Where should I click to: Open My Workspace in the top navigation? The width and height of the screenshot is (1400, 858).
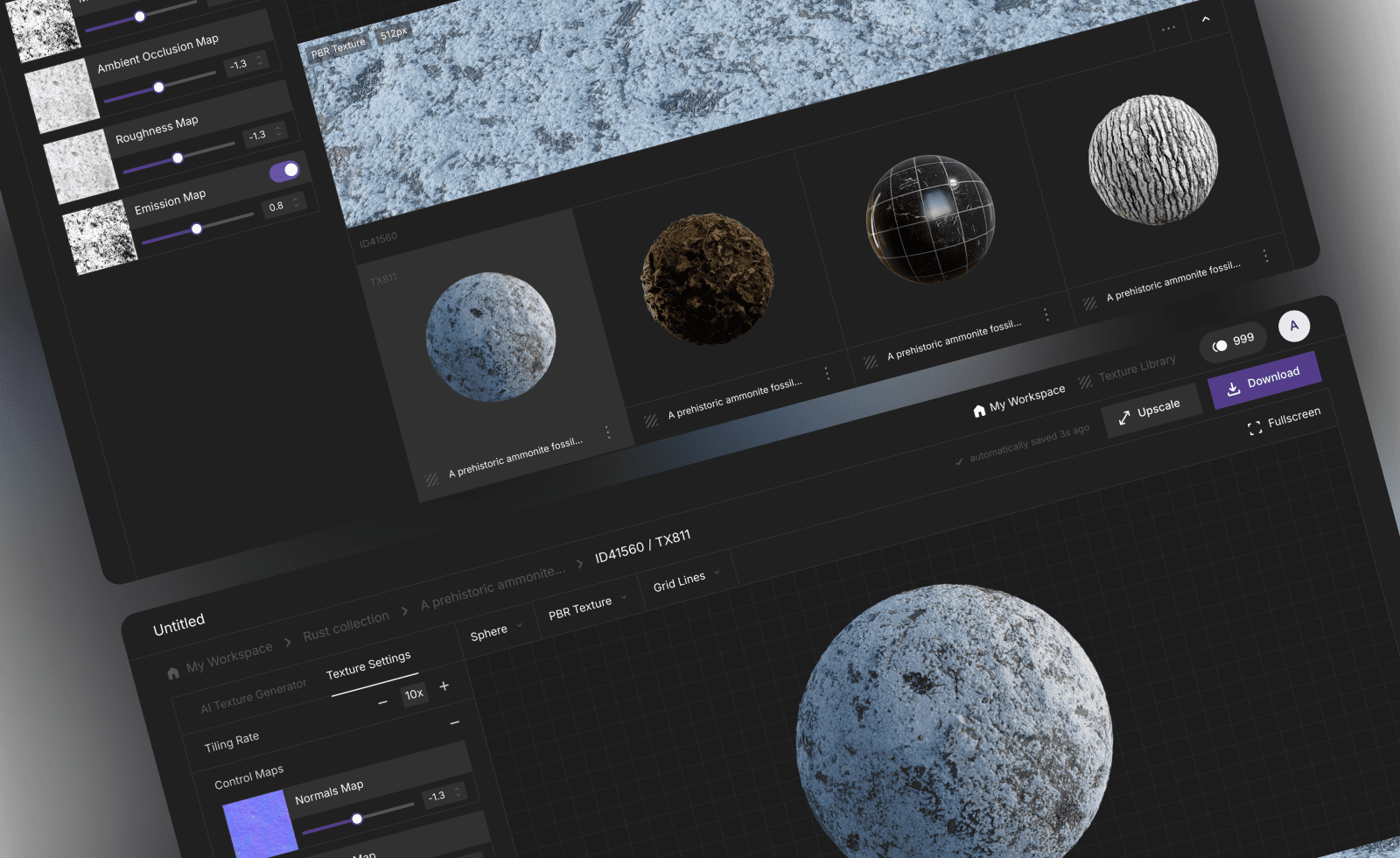point(1027,398)
